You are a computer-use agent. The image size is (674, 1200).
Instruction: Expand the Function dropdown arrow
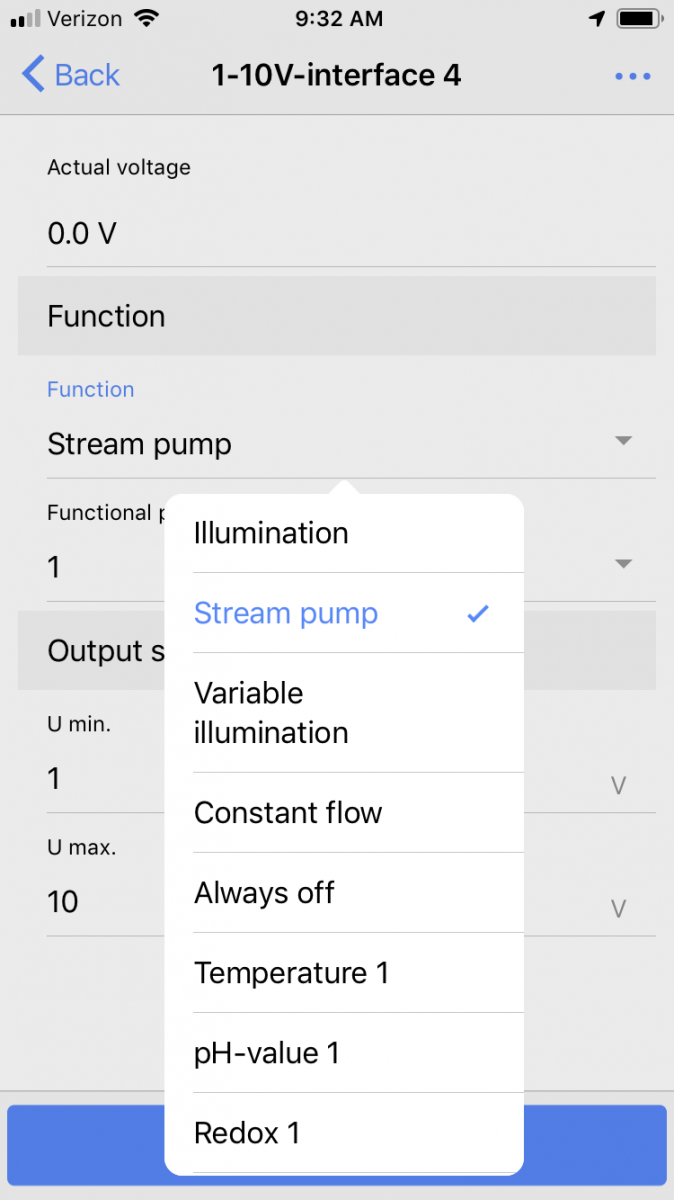click(623, 441)
